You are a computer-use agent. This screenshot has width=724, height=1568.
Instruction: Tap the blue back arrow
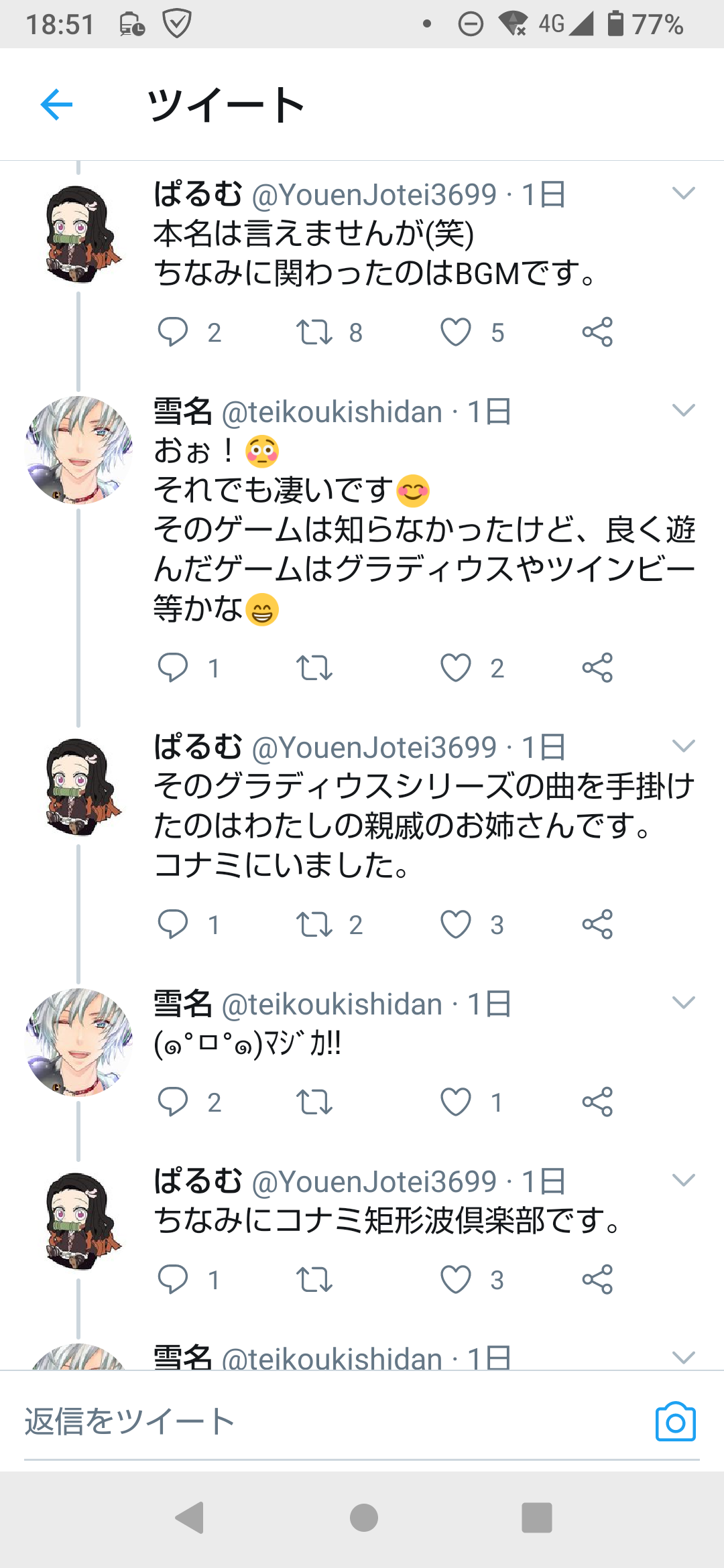point(56,105)
